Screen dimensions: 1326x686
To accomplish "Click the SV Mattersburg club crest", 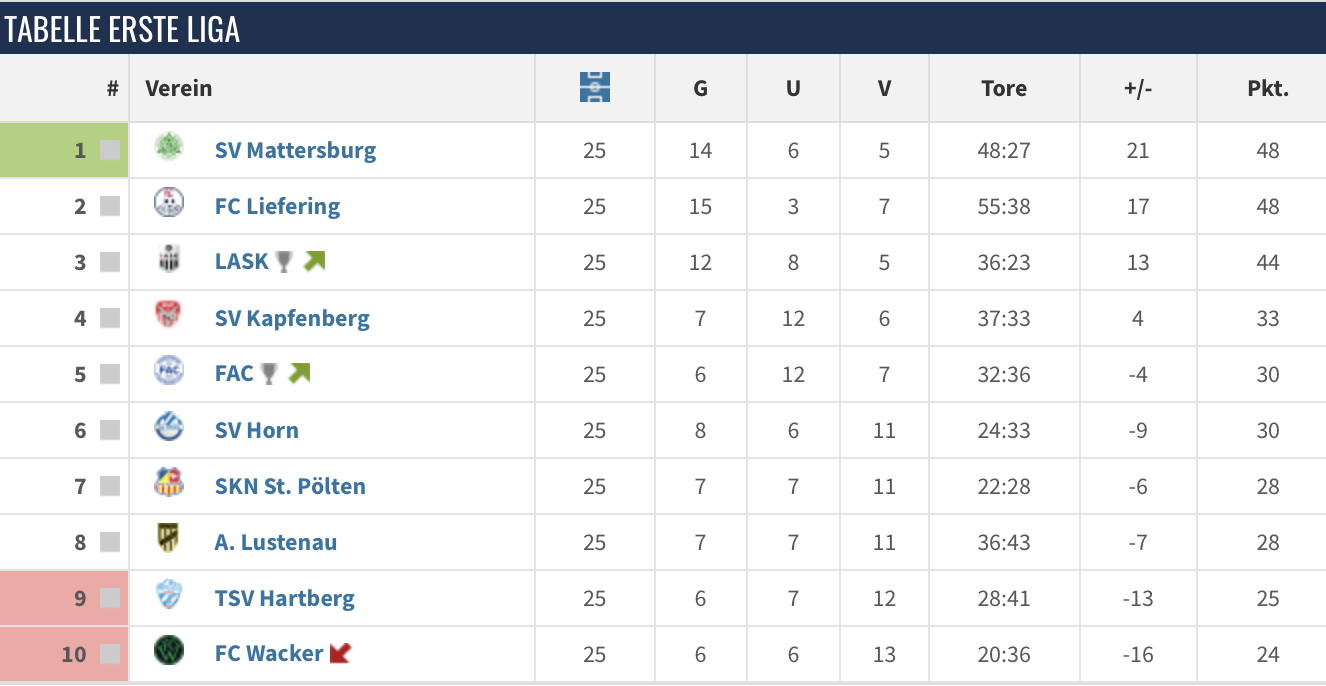I will (169, 148).
